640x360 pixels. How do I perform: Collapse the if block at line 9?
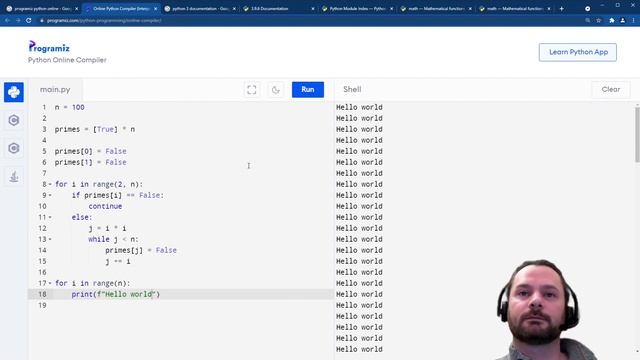pyautogui.click(x=50, y=196)
